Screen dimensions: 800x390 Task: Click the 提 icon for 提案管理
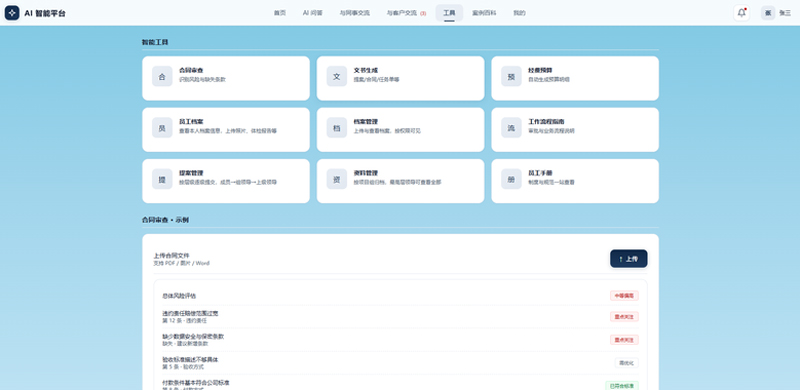point(162,179)
